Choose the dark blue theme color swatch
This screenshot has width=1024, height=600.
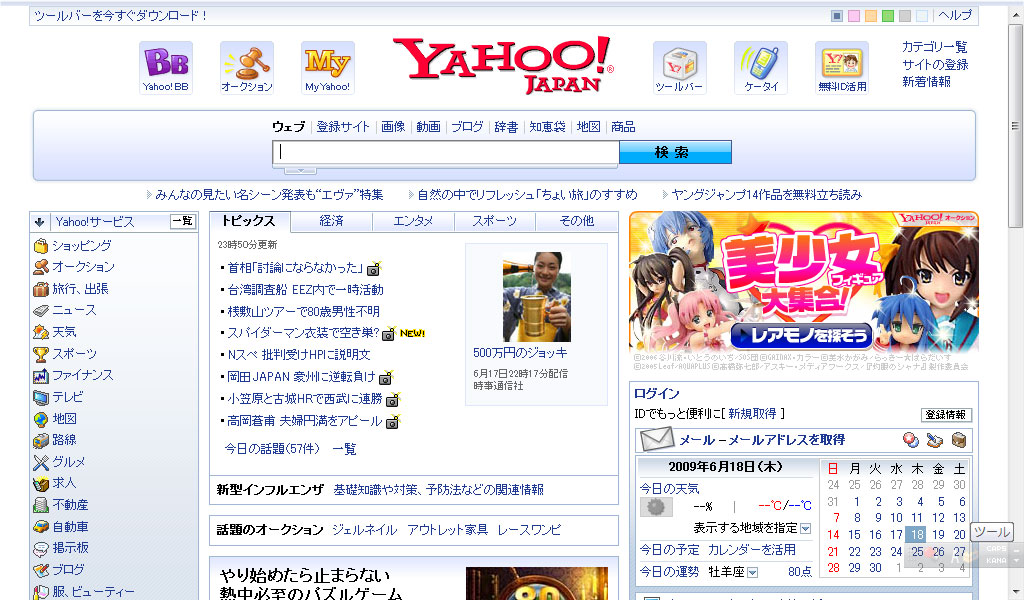tap(837, 16)
